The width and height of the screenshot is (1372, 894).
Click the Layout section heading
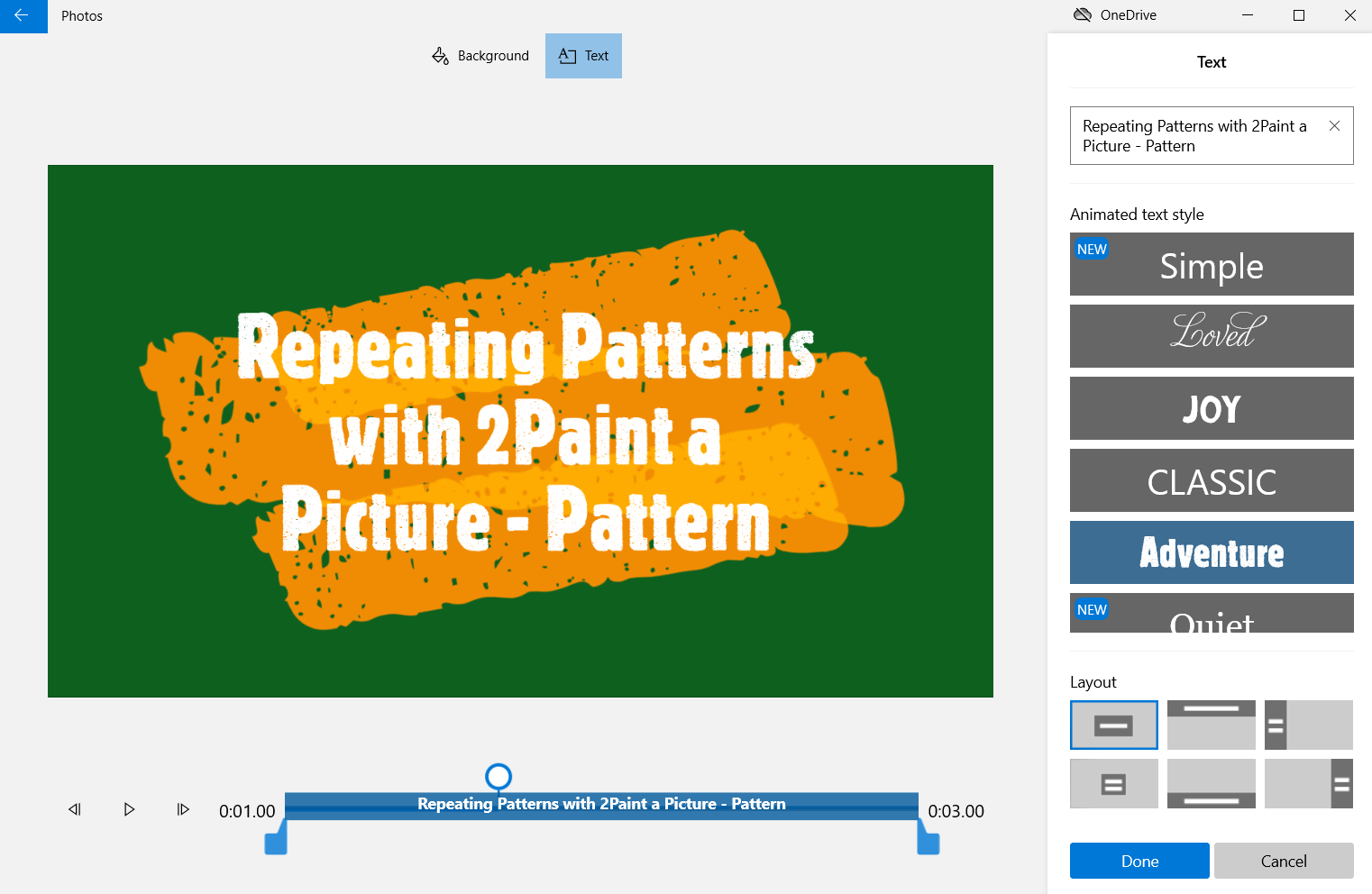(x=1093, y=682)
